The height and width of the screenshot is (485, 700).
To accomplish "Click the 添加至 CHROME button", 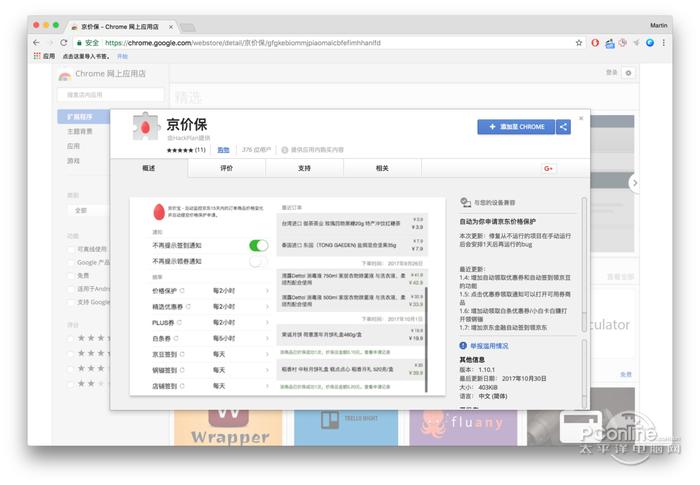I will pyautogui.click(x=516, y=127).
